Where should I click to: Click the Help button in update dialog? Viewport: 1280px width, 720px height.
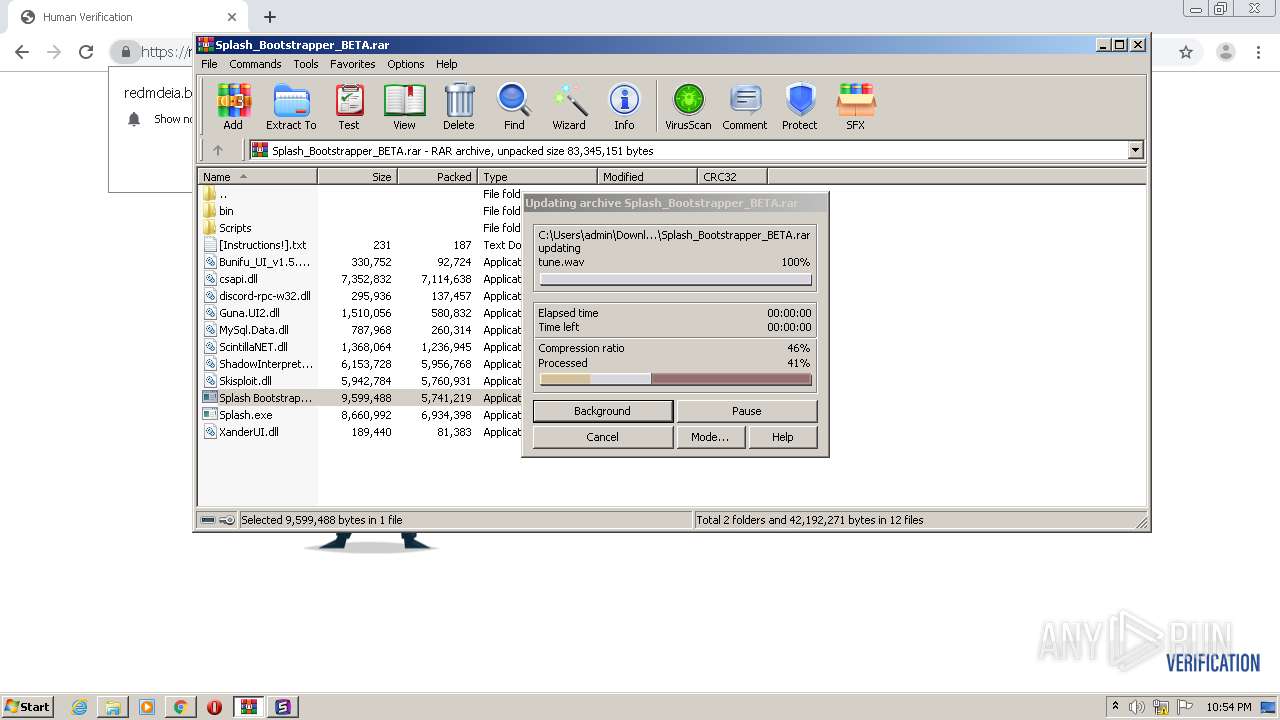tap(783, 437)
